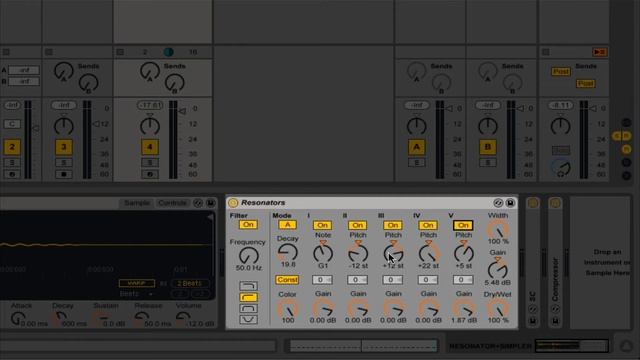
Task: Click the resonator III Pitch knob at +12 st
Action: coord(393,253)
